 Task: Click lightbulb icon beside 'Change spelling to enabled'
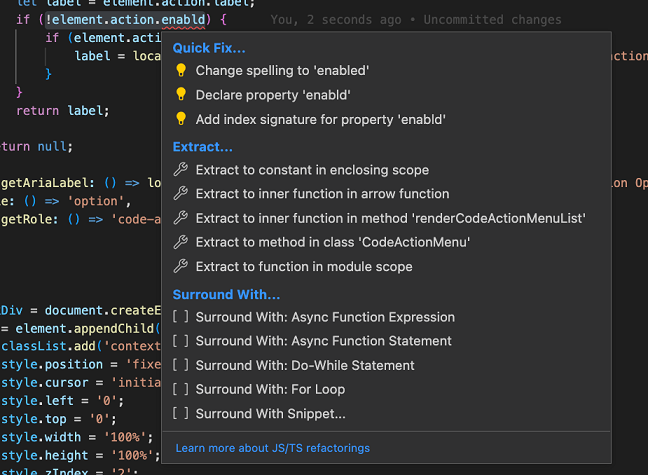click(181, 71)
